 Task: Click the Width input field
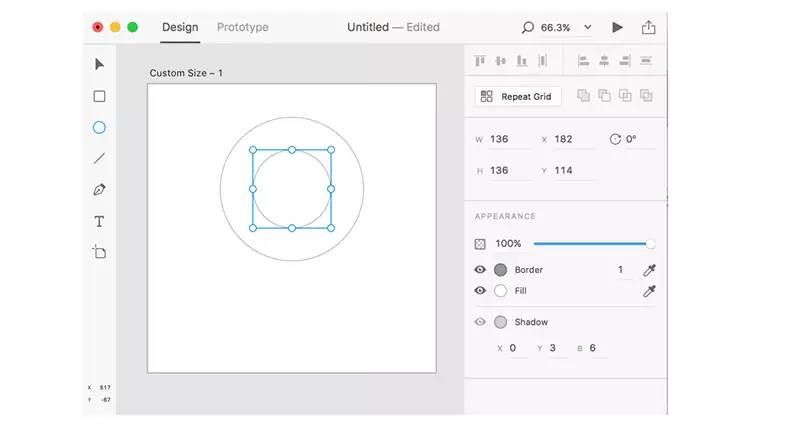tap(508, 139)
